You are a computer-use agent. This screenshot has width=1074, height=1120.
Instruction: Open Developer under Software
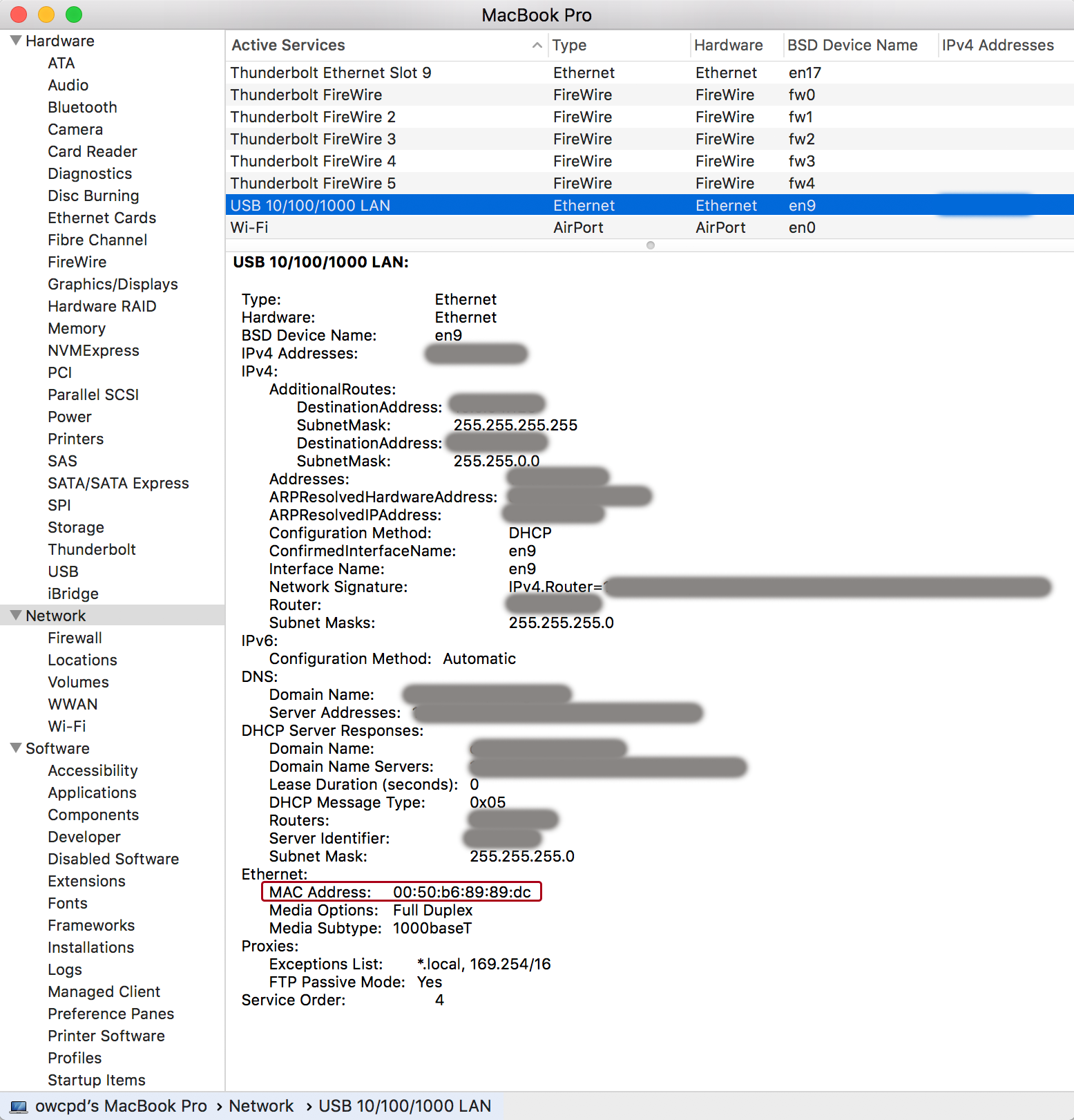click(x=84, y=837)
